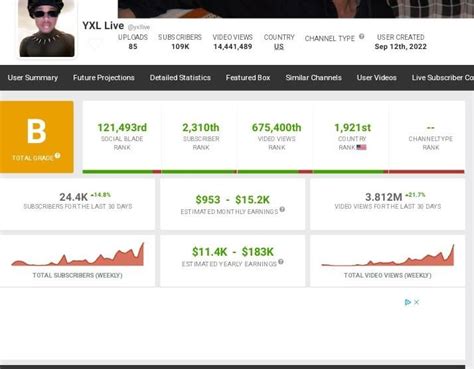Click the 2,310th subscriber rank value
The width and height of the screenshot is (474, 369).
tap(201, 127)
